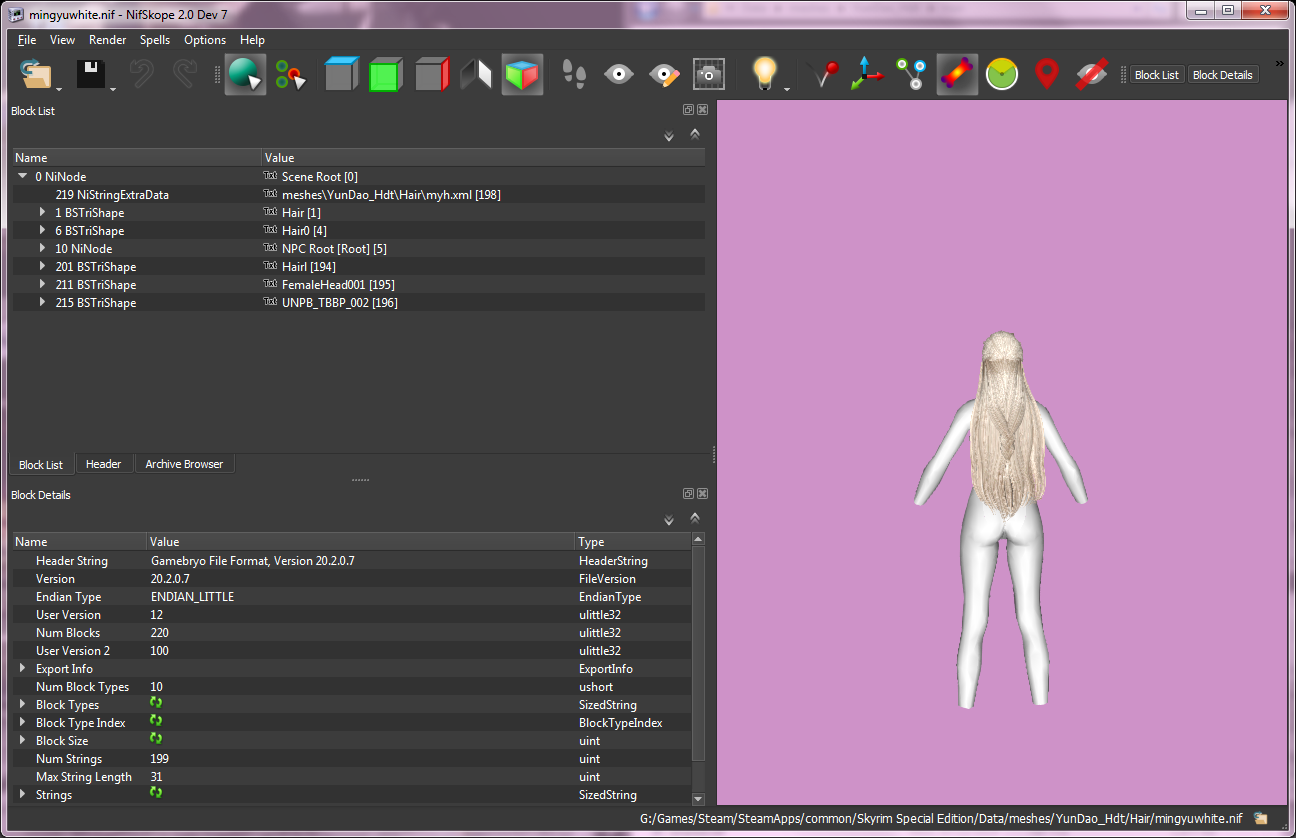Click the Type column header in Block Details
Image resolution: width=1296 pixels, height=838 pixels.
tap(633, 542)
